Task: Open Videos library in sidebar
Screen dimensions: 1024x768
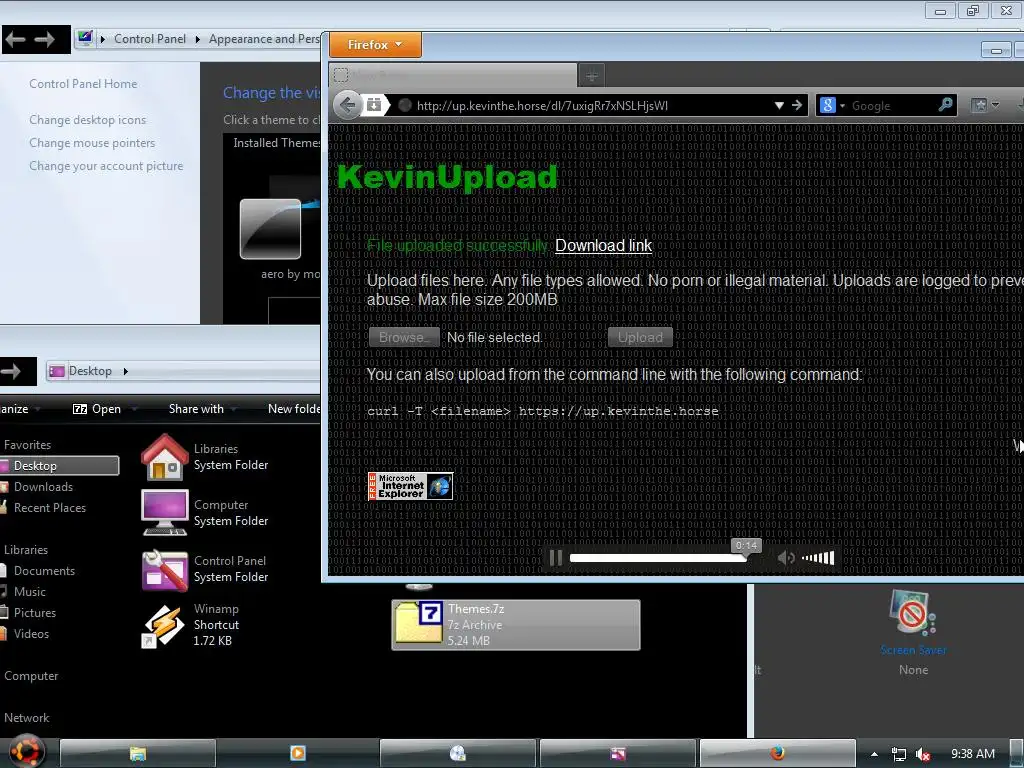Action: tap(31, 633)
